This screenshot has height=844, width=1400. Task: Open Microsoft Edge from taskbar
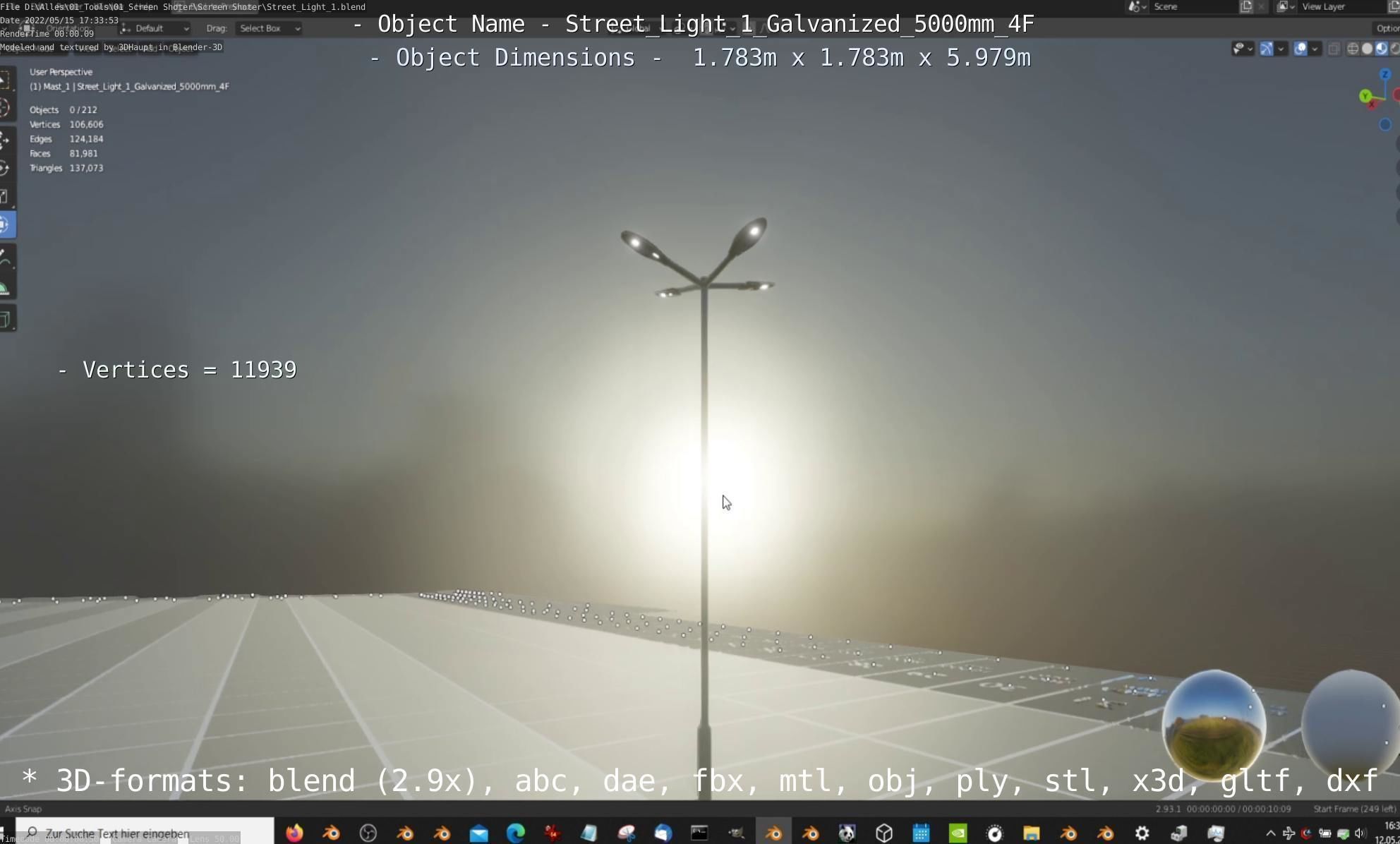click(x=516, y=833)
